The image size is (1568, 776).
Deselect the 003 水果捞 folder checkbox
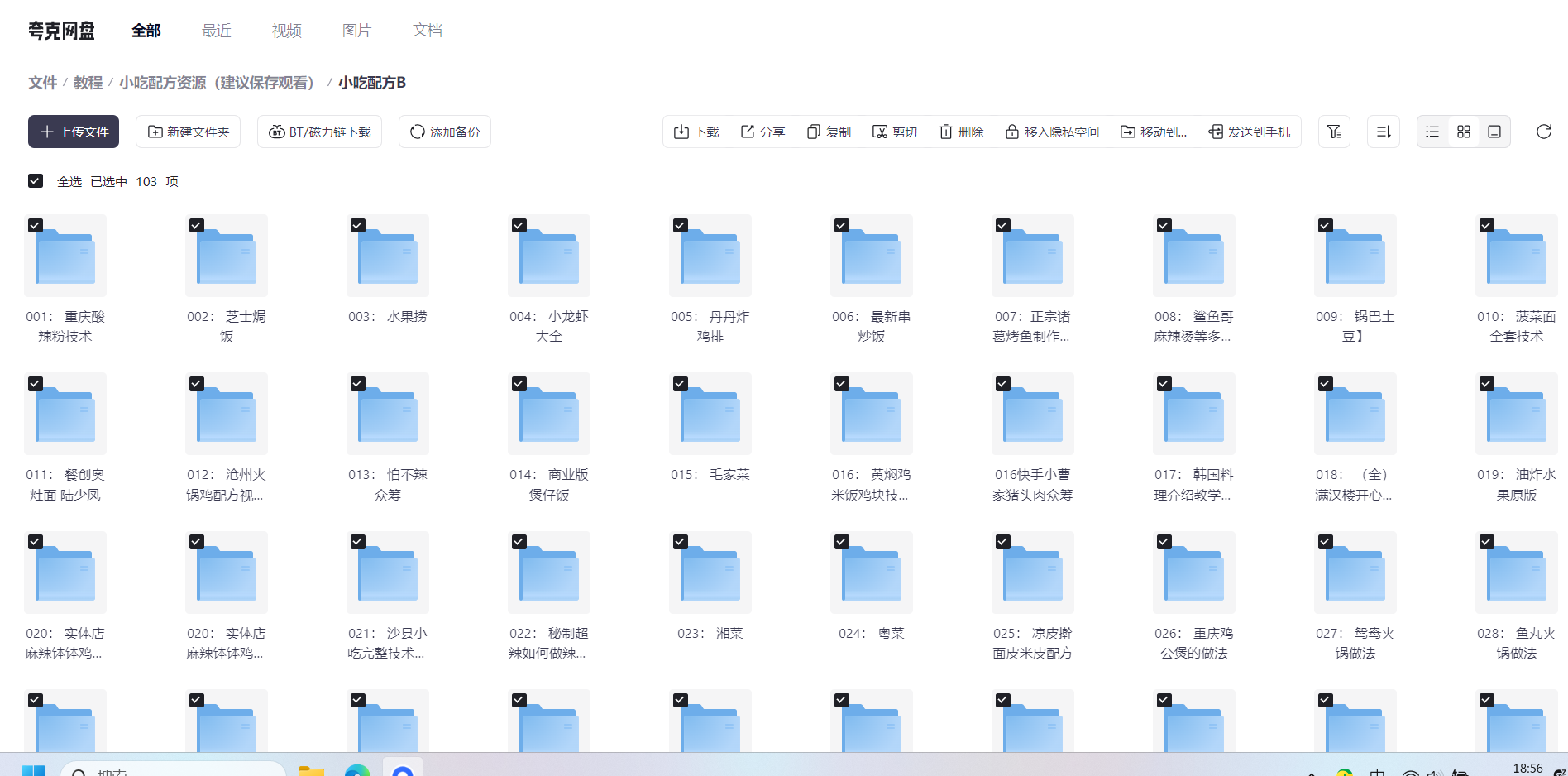358,226
